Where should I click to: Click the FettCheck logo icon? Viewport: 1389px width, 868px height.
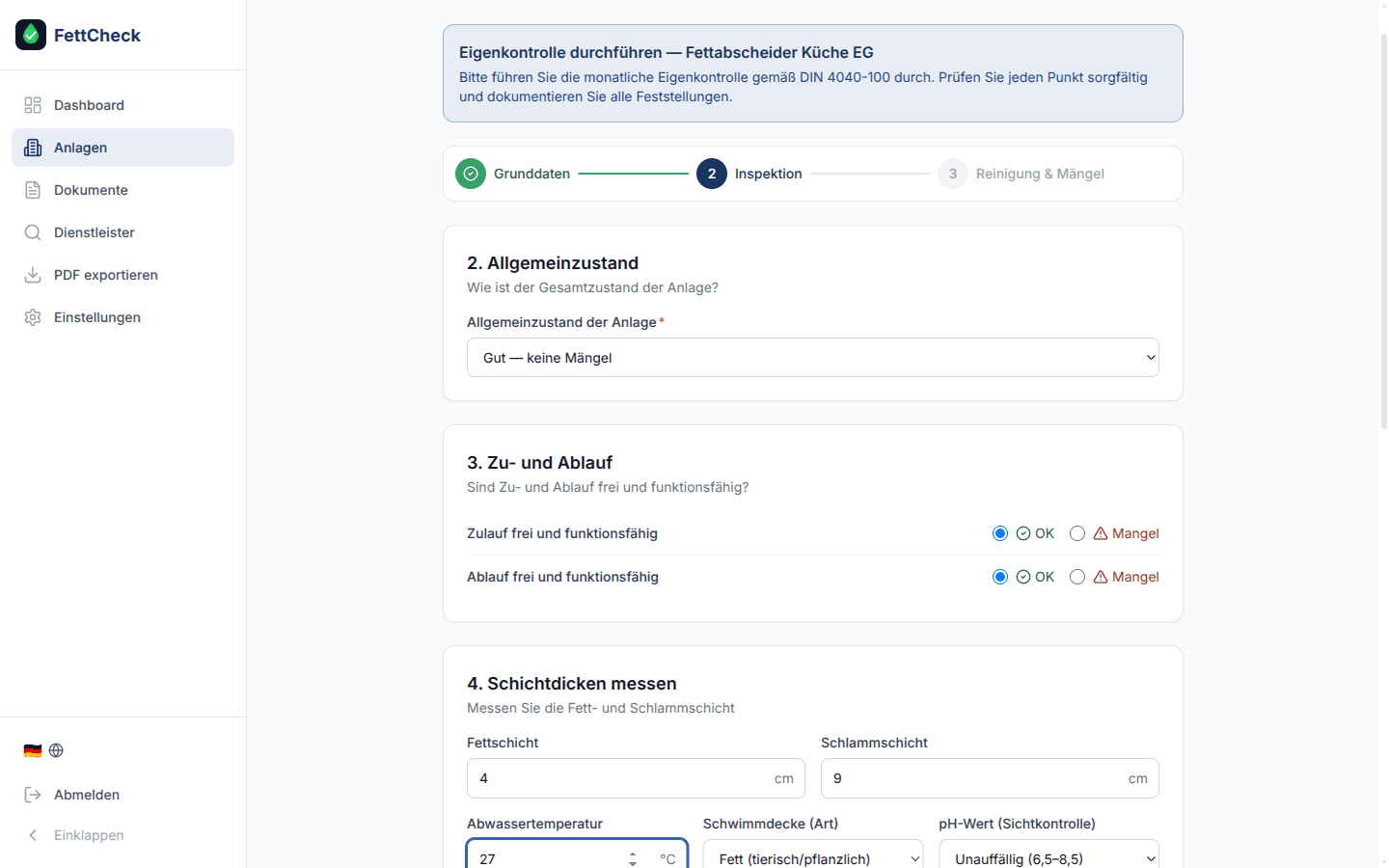point(31,35)
